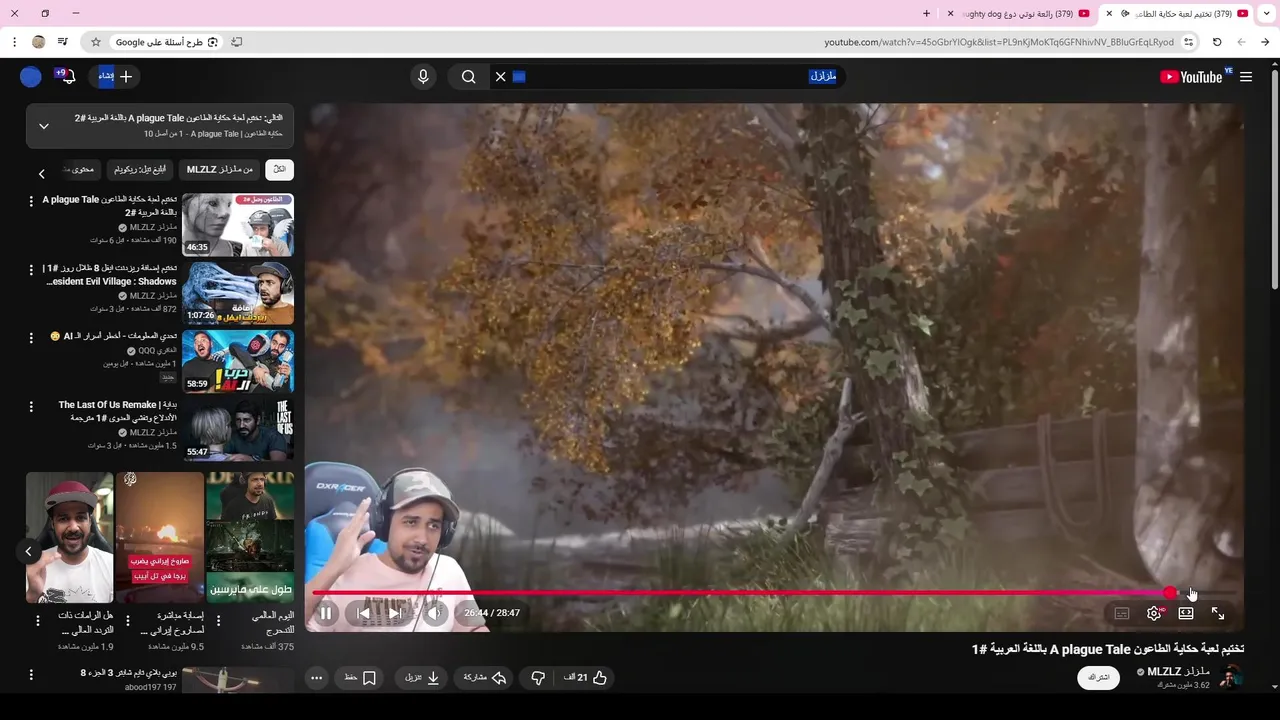Open the AI challenge video thumbnail (58:59)
1280x720 pixels.
pyautogui.click(x=238, y=362)
